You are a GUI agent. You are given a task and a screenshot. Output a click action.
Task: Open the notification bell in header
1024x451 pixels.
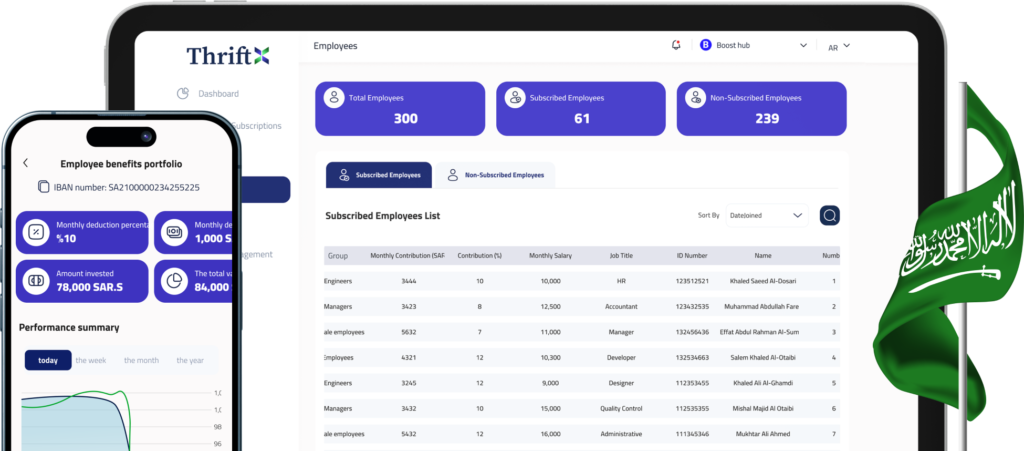tap(676, 45)
